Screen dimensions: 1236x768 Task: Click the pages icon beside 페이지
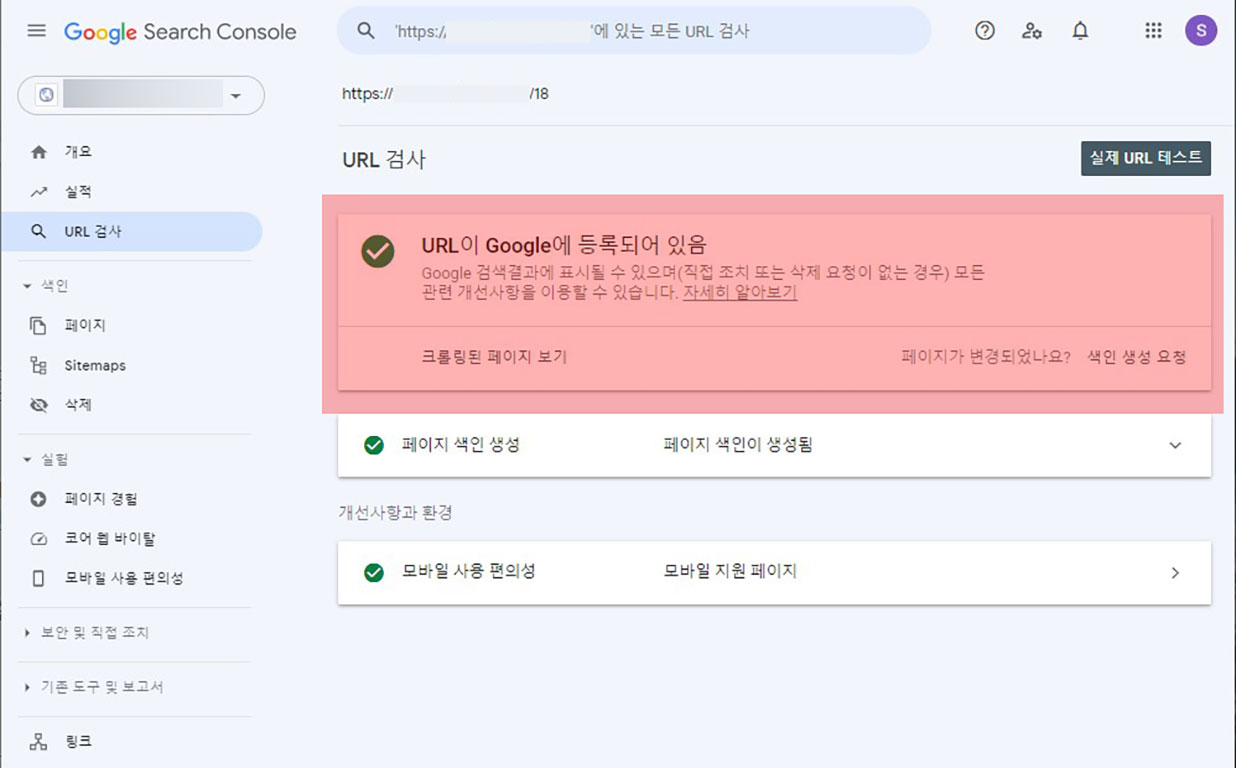(x=39, y=326)
